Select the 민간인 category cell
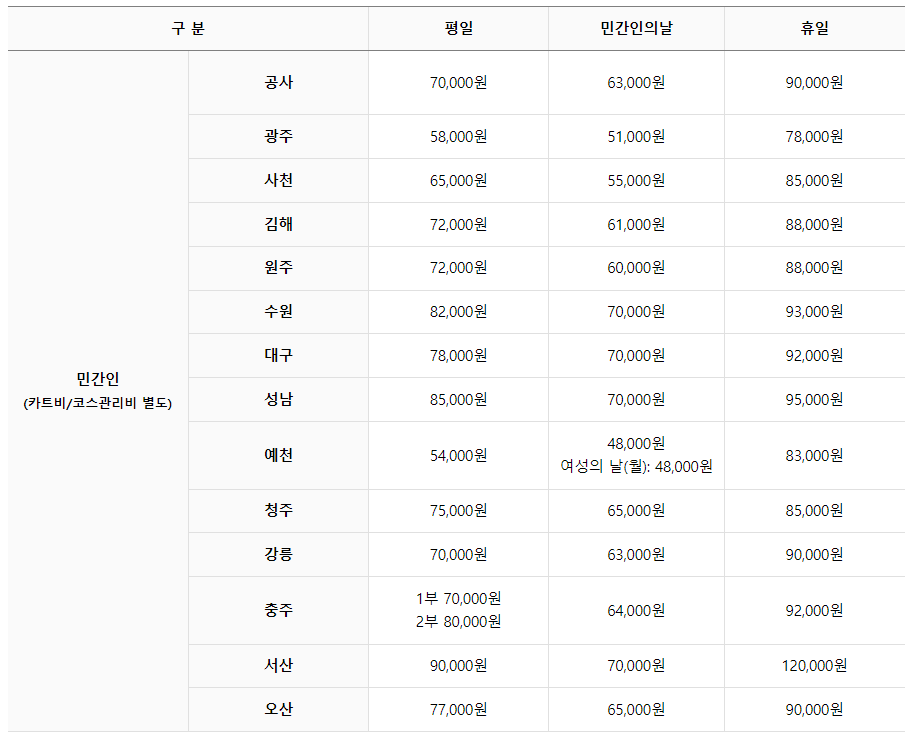This screenshot has width=915, height=745. pos(98,391)
